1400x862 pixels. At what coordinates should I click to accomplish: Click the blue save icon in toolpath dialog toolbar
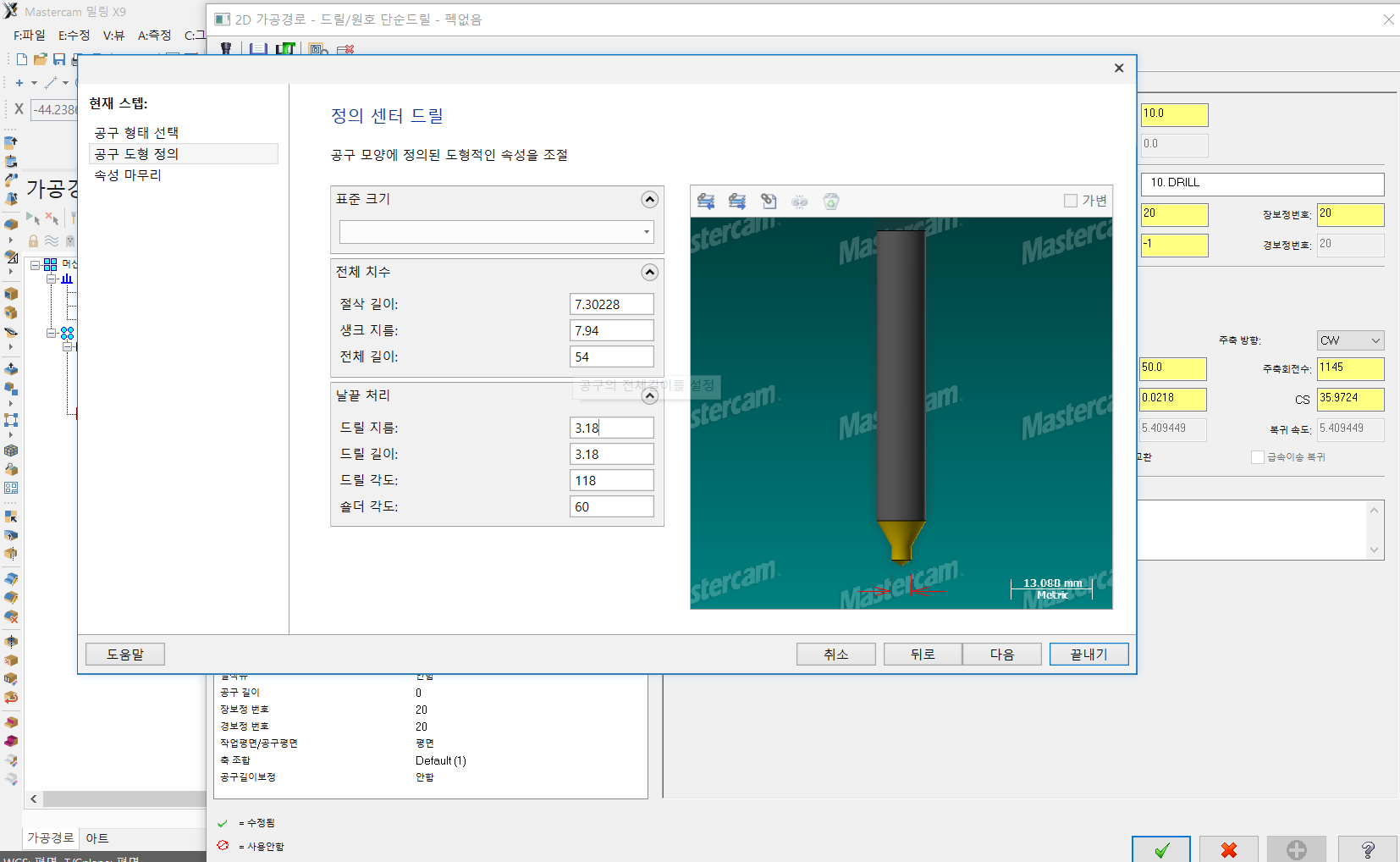coord(259,49)
